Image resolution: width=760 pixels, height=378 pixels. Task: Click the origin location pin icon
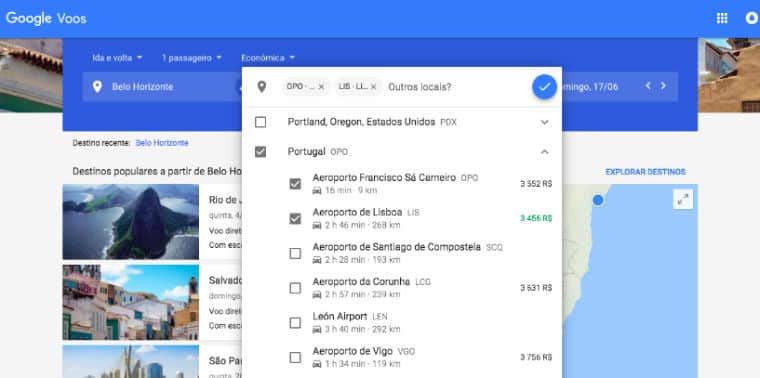pyautogui.click(x=97, y=87)
